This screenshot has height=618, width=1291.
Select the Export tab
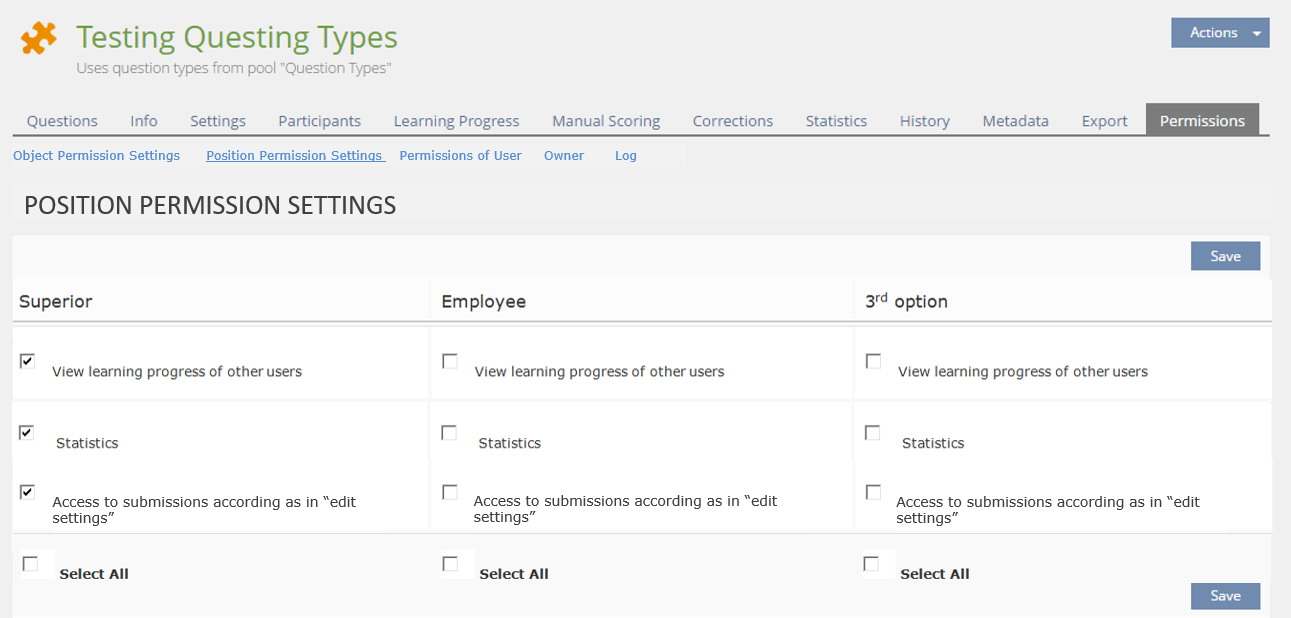tap(1104, 121)
